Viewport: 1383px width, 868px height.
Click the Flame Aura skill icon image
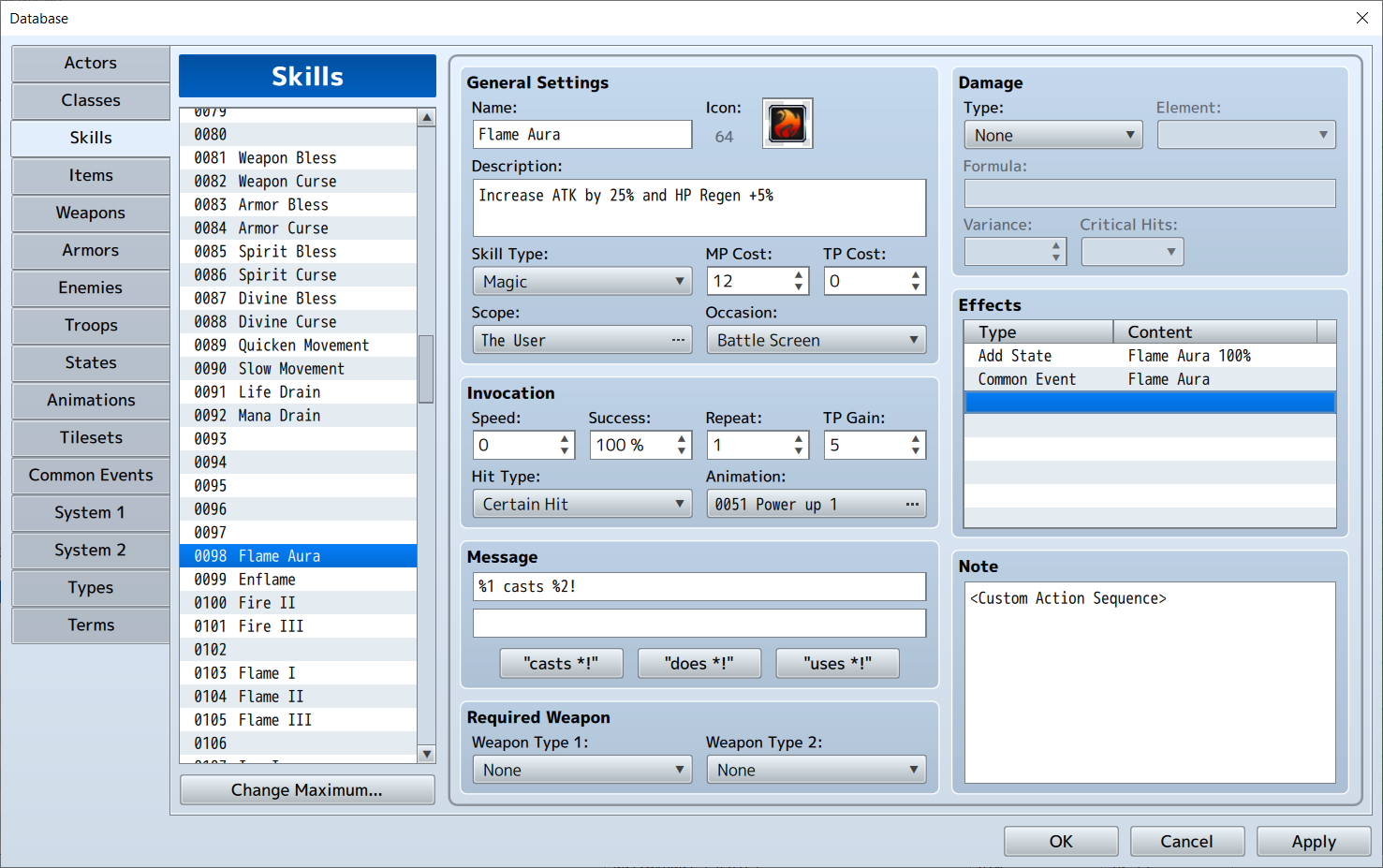tap(787, 124)
